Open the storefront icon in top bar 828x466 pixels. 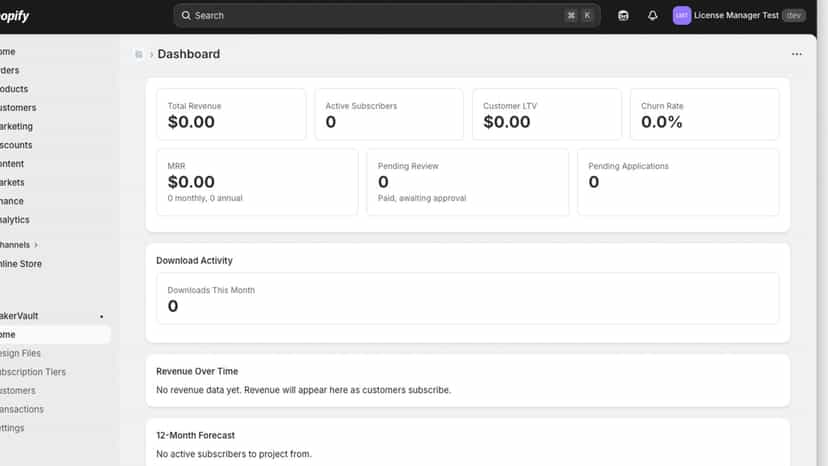tap(623, 15)
